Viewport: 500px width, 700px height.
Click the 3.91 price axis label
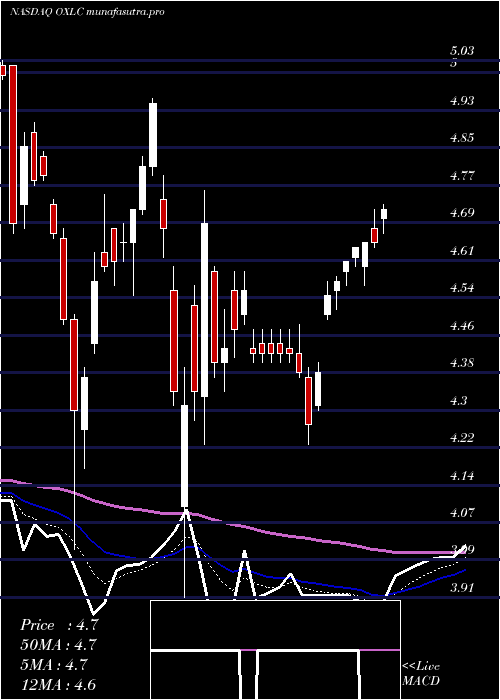click(x=462, y=588)
